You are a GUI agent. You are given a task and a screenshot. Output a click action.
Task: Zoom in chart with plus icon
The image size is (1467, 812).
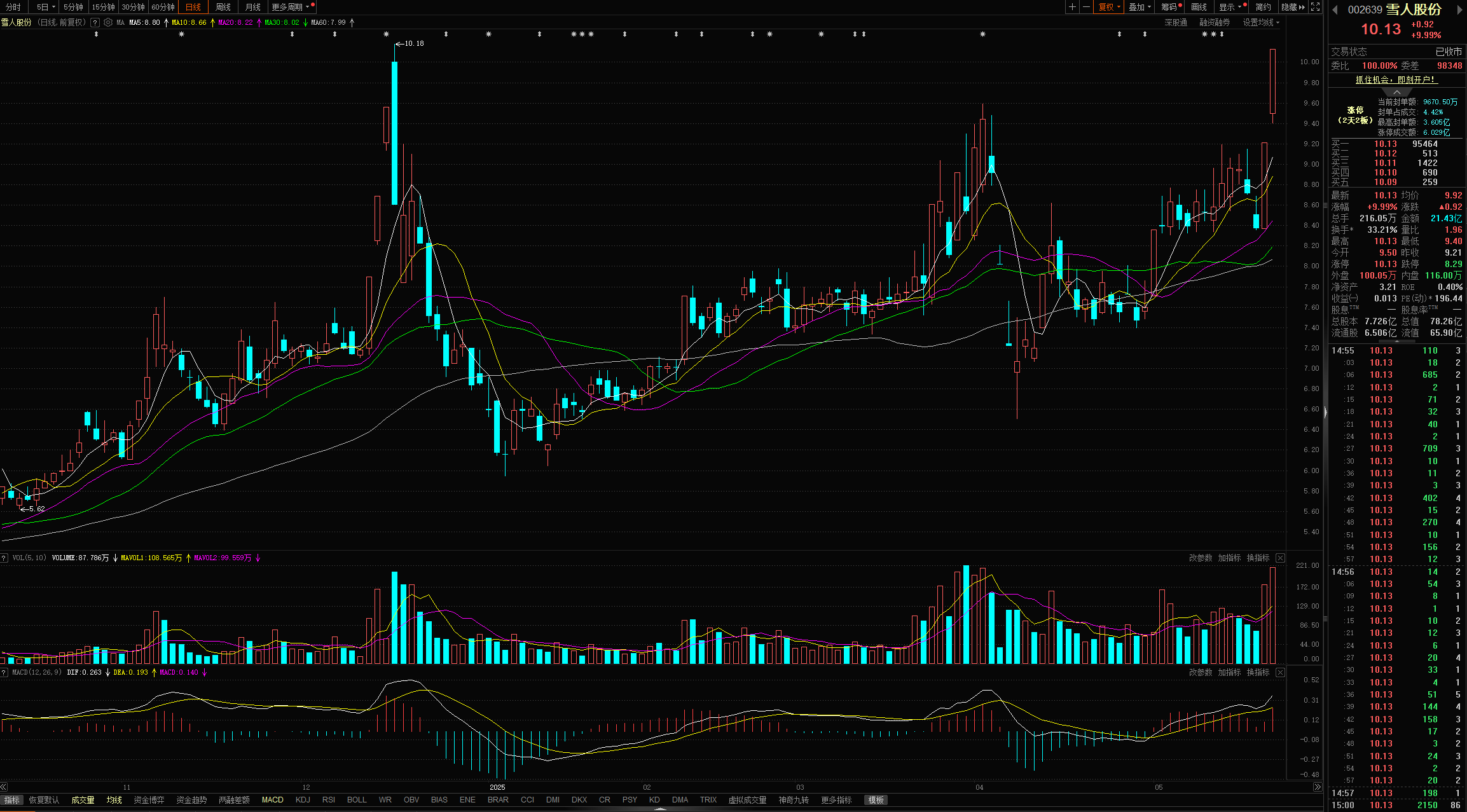coord(1072,7)
